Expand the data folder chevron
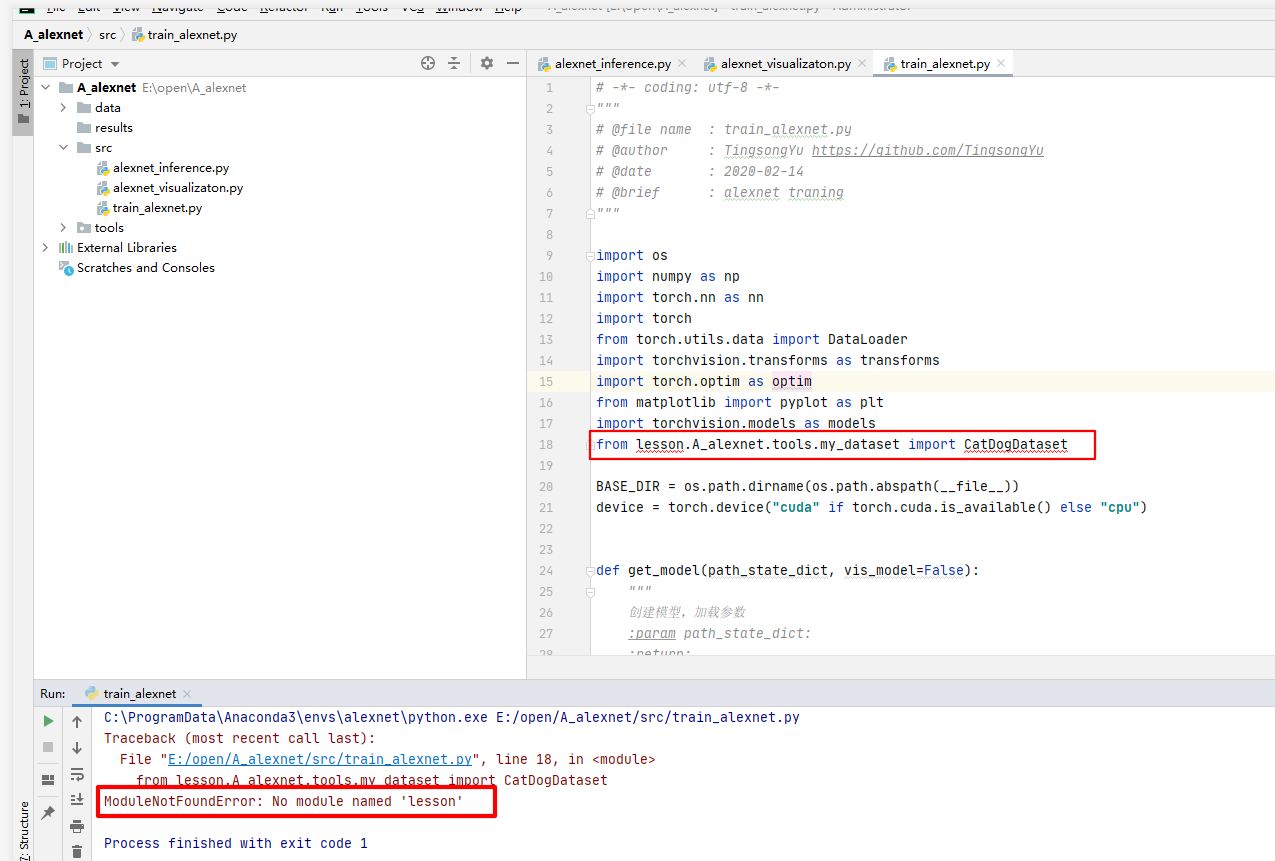 point(64,108)
